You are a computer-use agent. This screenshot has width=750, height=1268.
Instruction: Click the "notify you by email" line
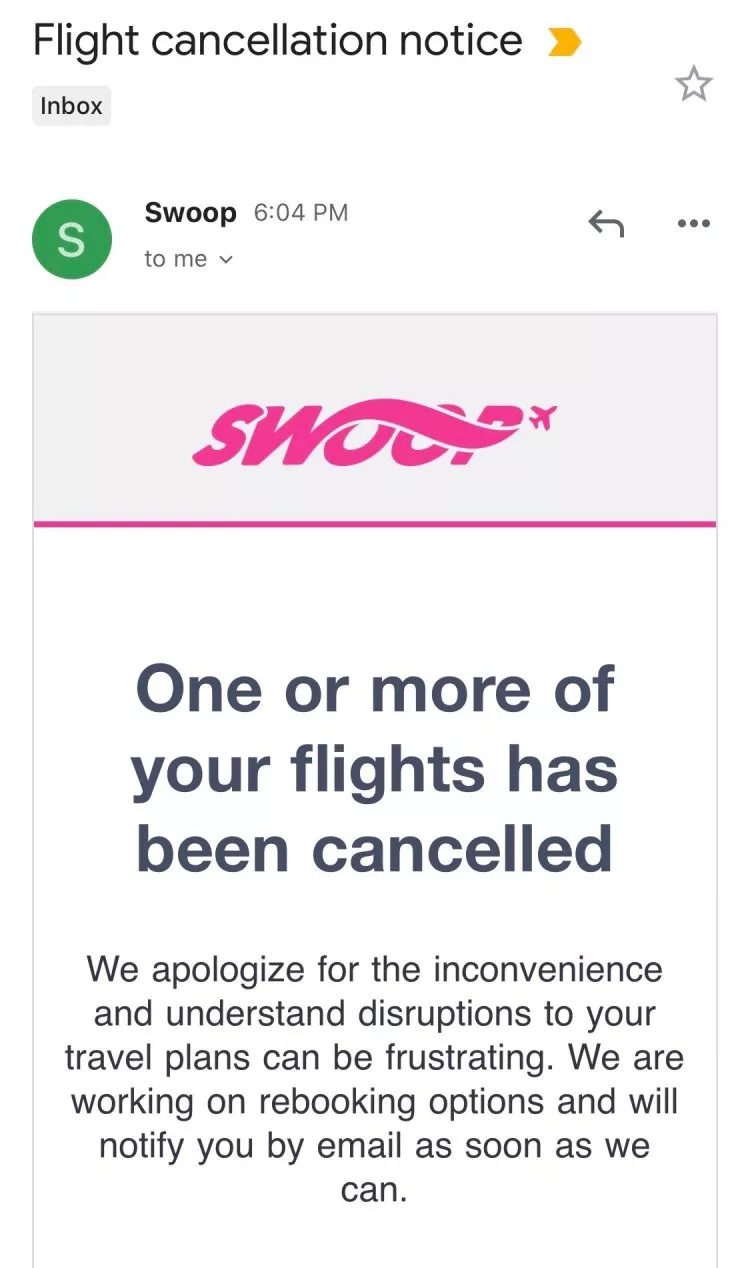click(x=375, y=1145)
